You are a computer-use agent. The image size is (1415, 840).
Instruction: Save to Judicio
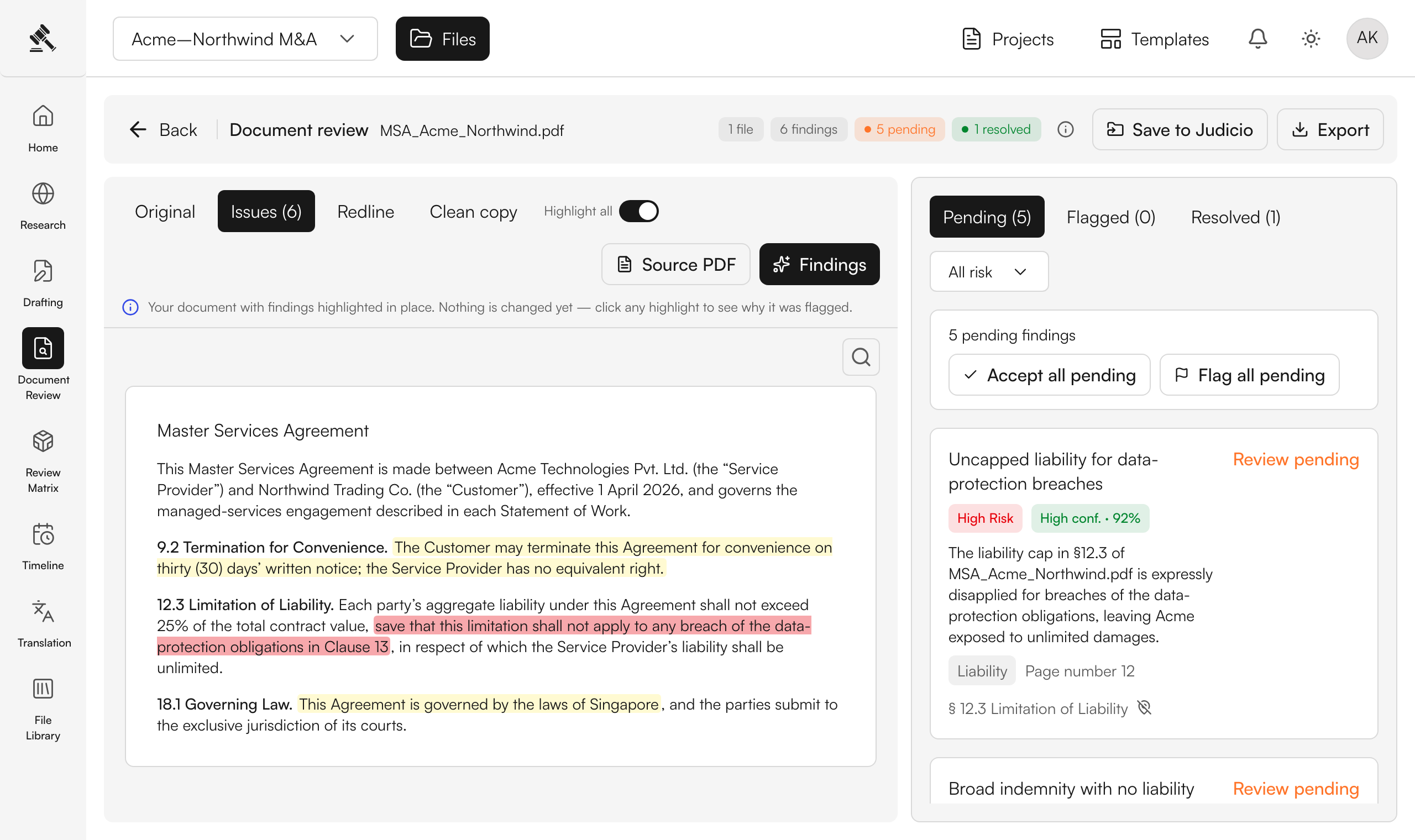click(x=1180, y=130)
